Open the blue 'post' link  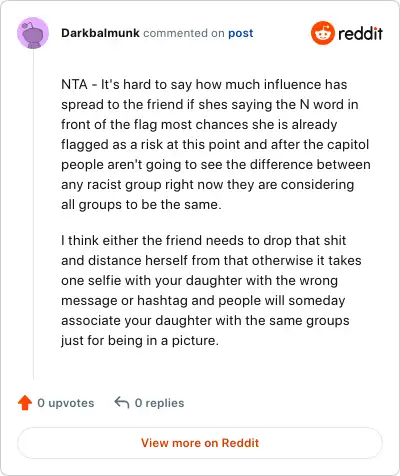[241, 33]
